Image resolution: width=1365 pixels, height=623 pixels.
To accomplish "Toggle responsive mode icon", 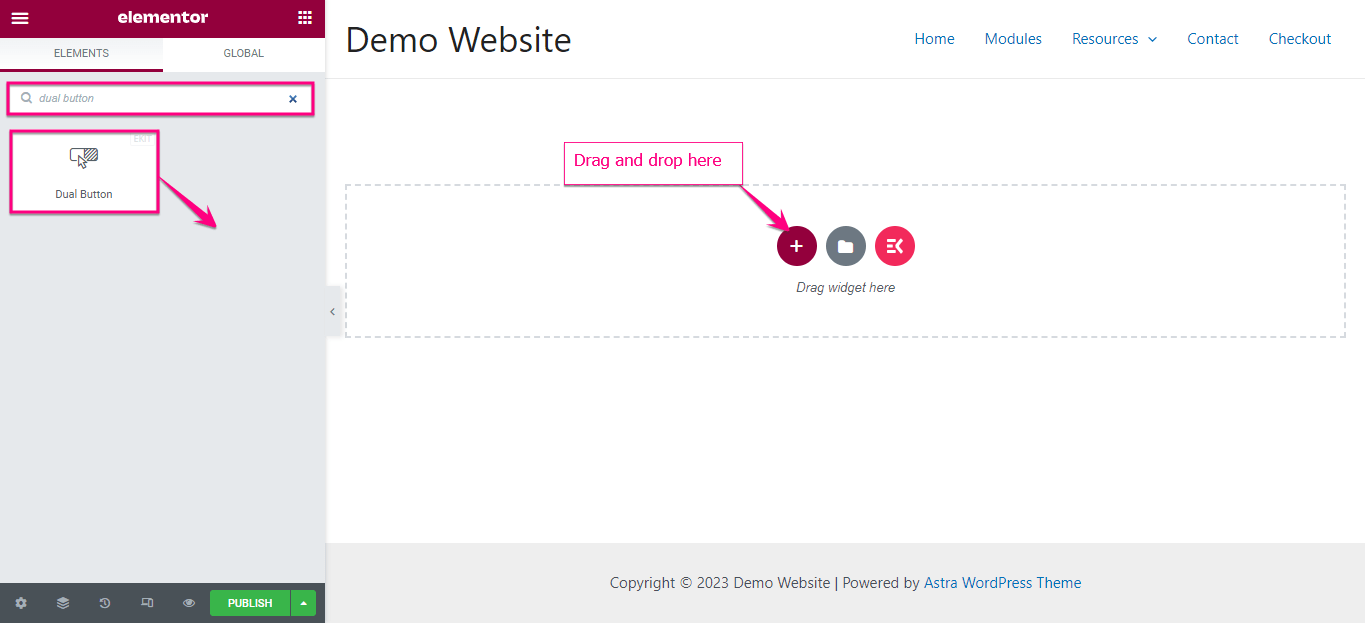I will pyautogui.click(x=147, y=603).
